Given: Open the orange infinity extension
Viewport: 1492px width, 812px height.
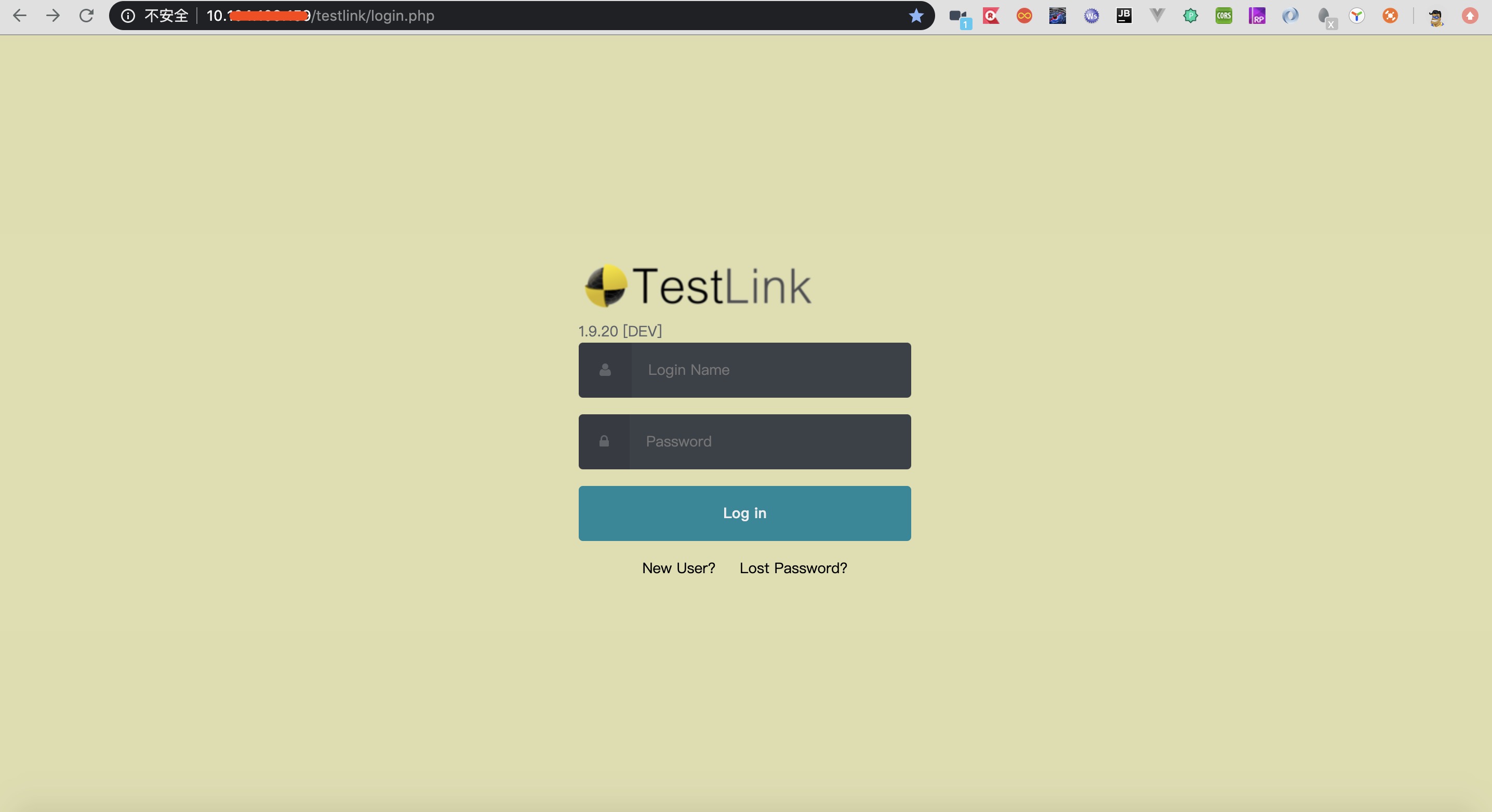Looking at the screenshot, I should [x=1024, y=16].
